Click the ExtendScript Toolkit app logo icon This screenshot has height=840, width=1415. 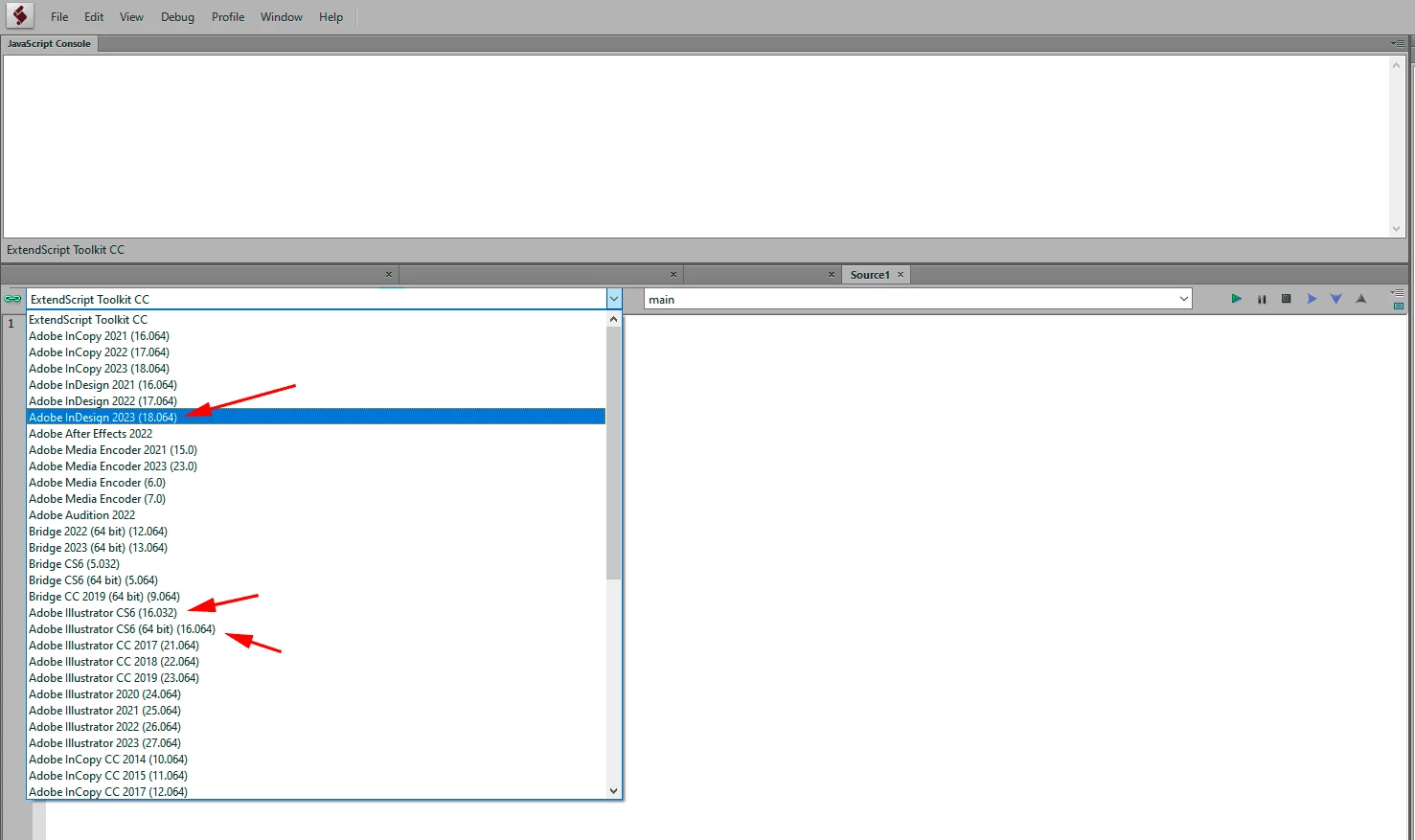click(x=19, y=15)
